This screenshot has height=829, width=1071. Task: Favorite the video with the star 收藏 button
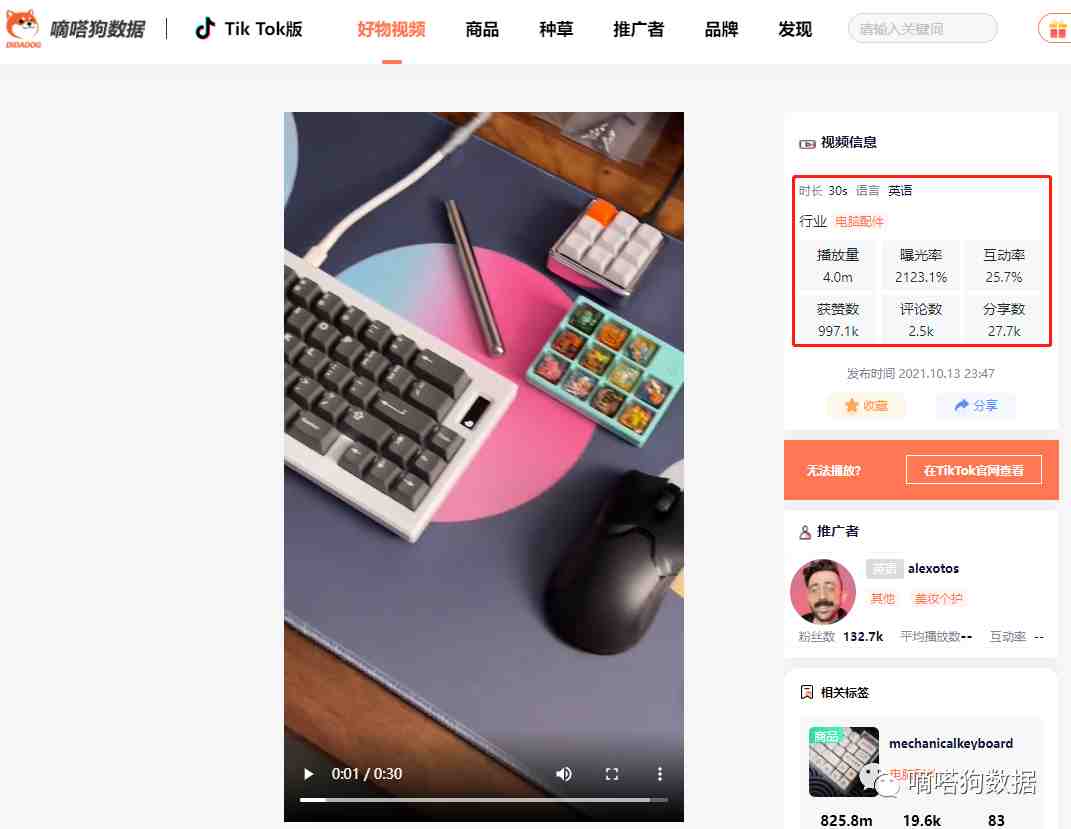(866, 406)
